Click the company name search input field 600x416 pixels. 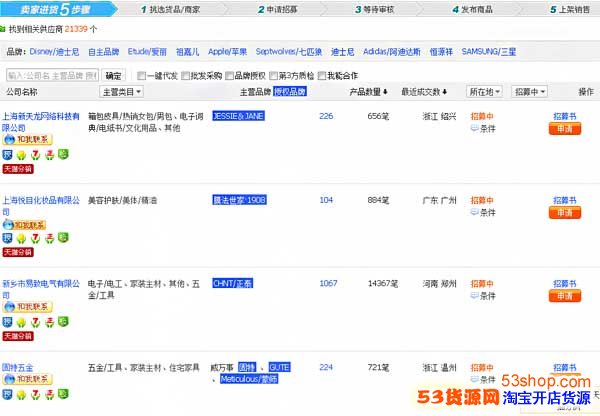(x=52, y=76)
